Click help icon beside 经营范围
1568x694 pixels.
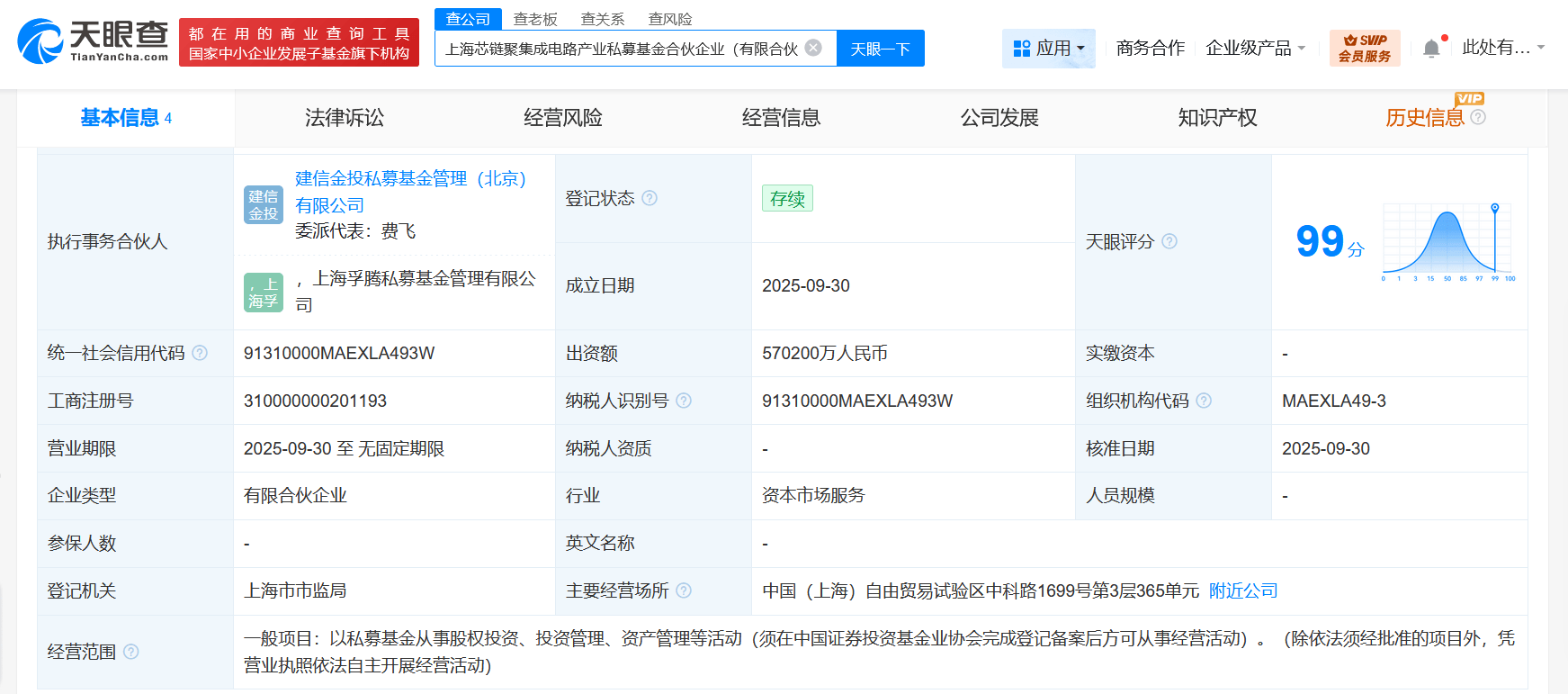[x=131, y=652]
